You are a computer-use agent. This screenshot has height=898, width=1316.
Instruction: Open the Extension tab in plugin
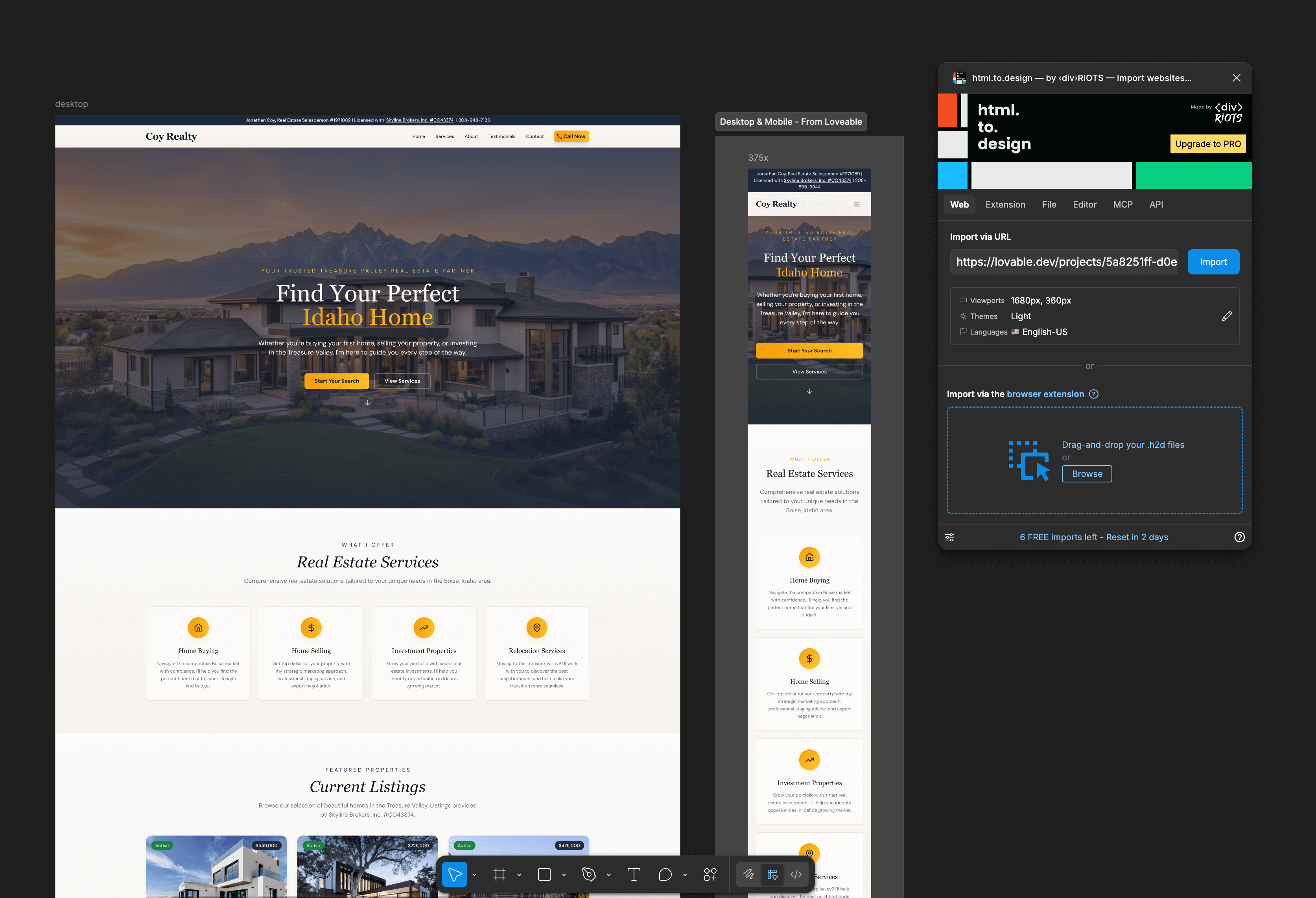[1005, 204]
